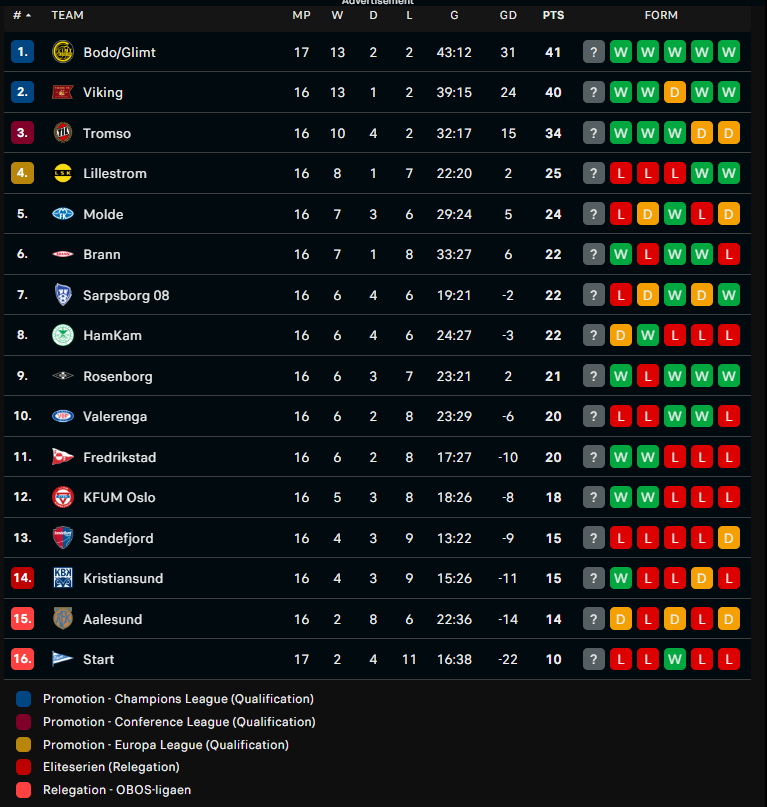This screenshot has width=767, height=807.
Task: Open the Rosenborg team link
Action: pos(118,376)
